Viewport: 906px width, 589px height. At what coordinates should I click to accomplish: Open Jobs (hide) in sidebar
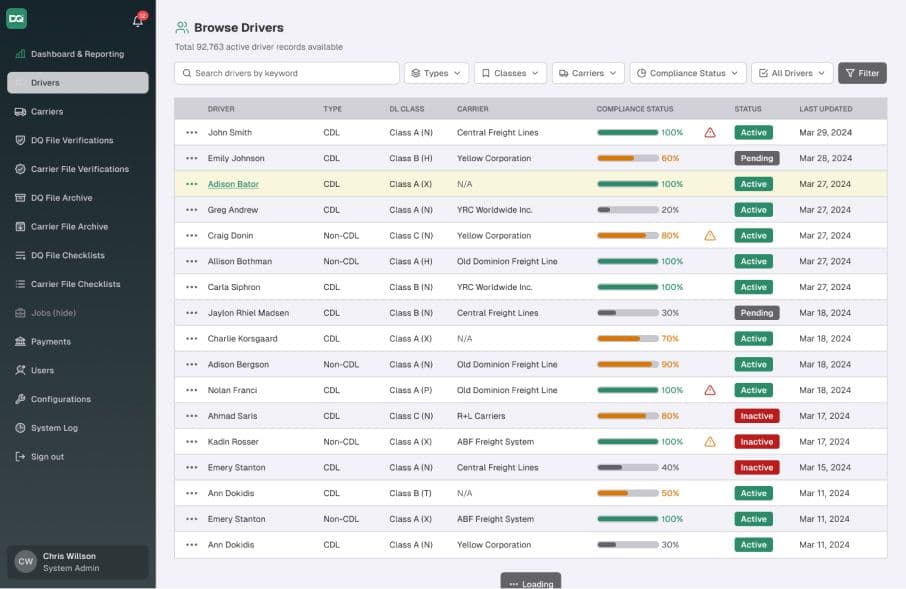pos(77,313)
